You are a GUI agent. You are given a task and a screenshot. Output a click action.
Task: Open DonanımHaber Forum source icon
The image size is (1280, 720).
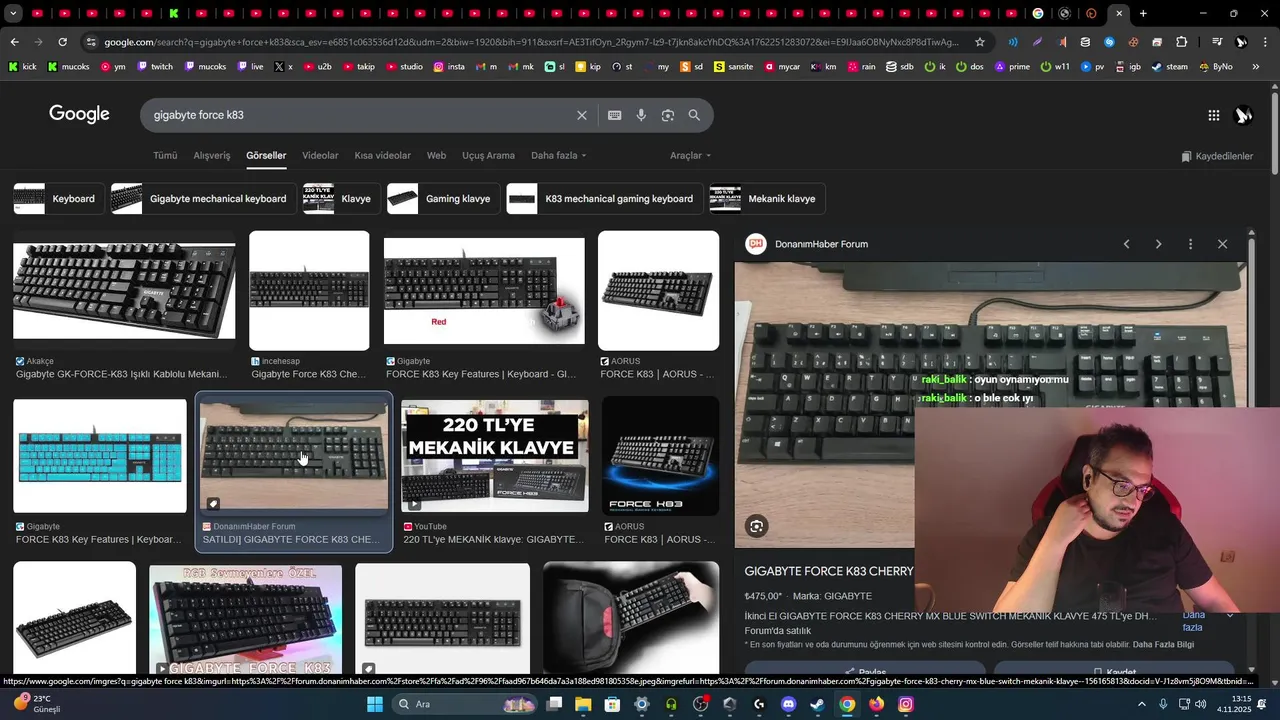click(x=756, y=244)
